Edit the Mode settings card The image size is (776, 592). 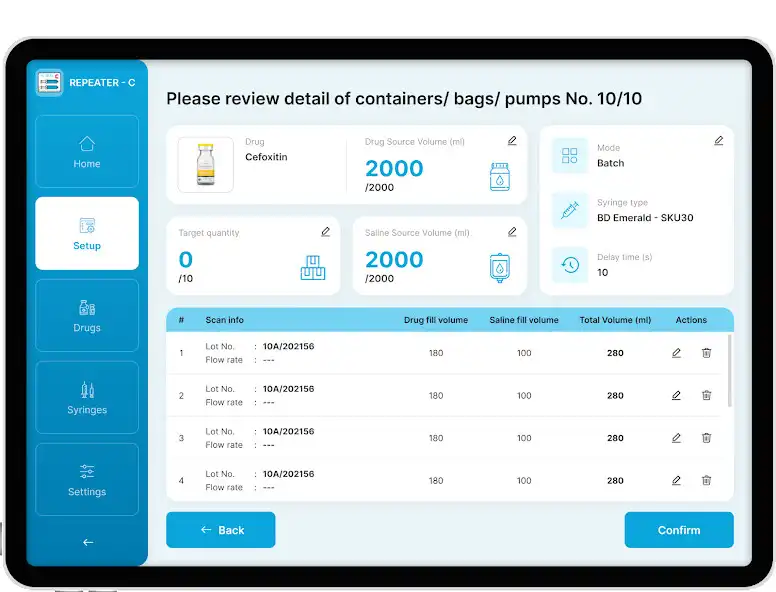tap(718, 141)
